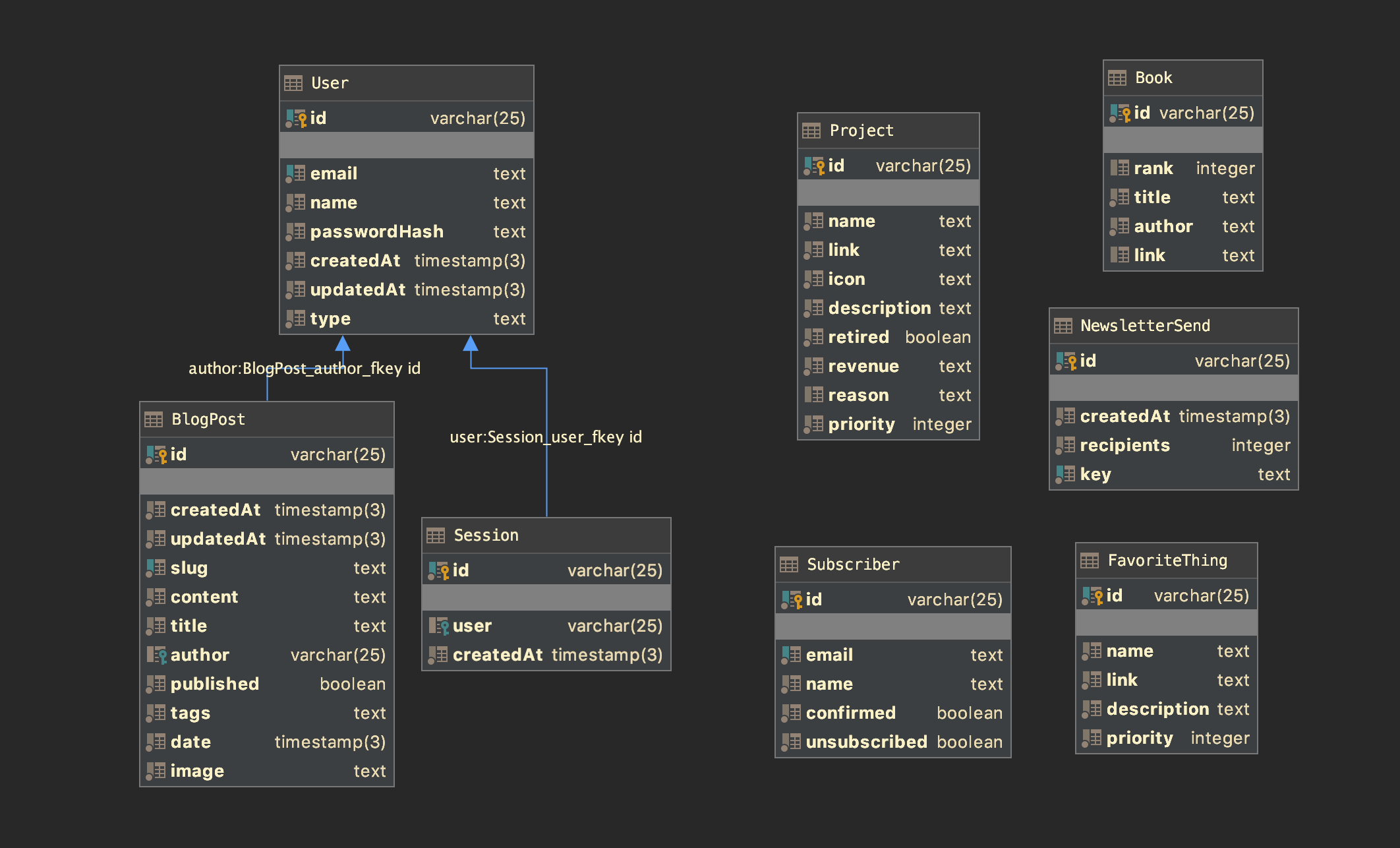Image resolution: width=1400 pixels, height=848 pixels.
Task: Click the Project table header icon
Action: (811, 131)
